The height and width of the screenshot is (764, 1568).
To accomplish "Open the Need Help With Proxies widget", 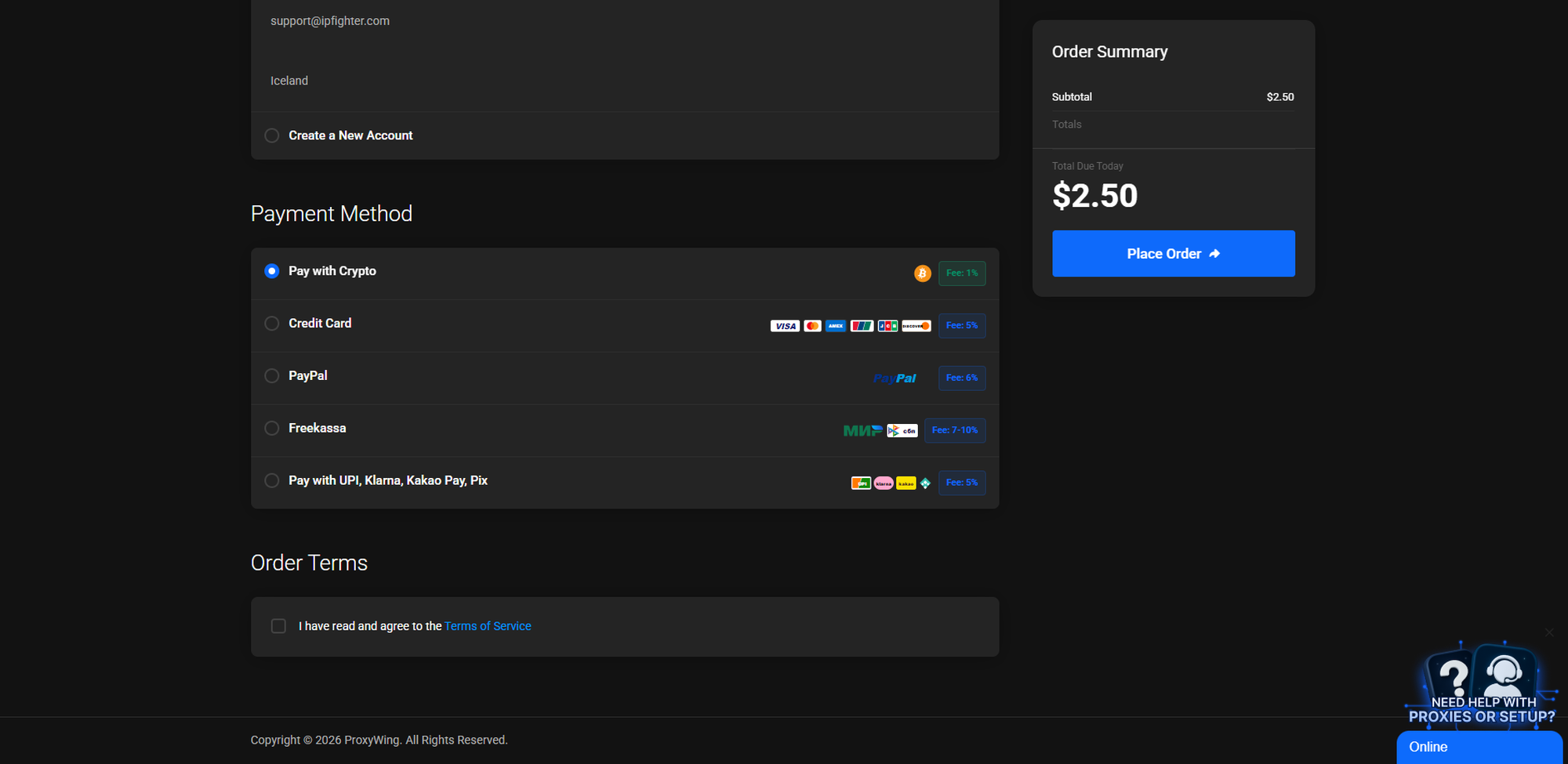I will (x=1481, y=684).
